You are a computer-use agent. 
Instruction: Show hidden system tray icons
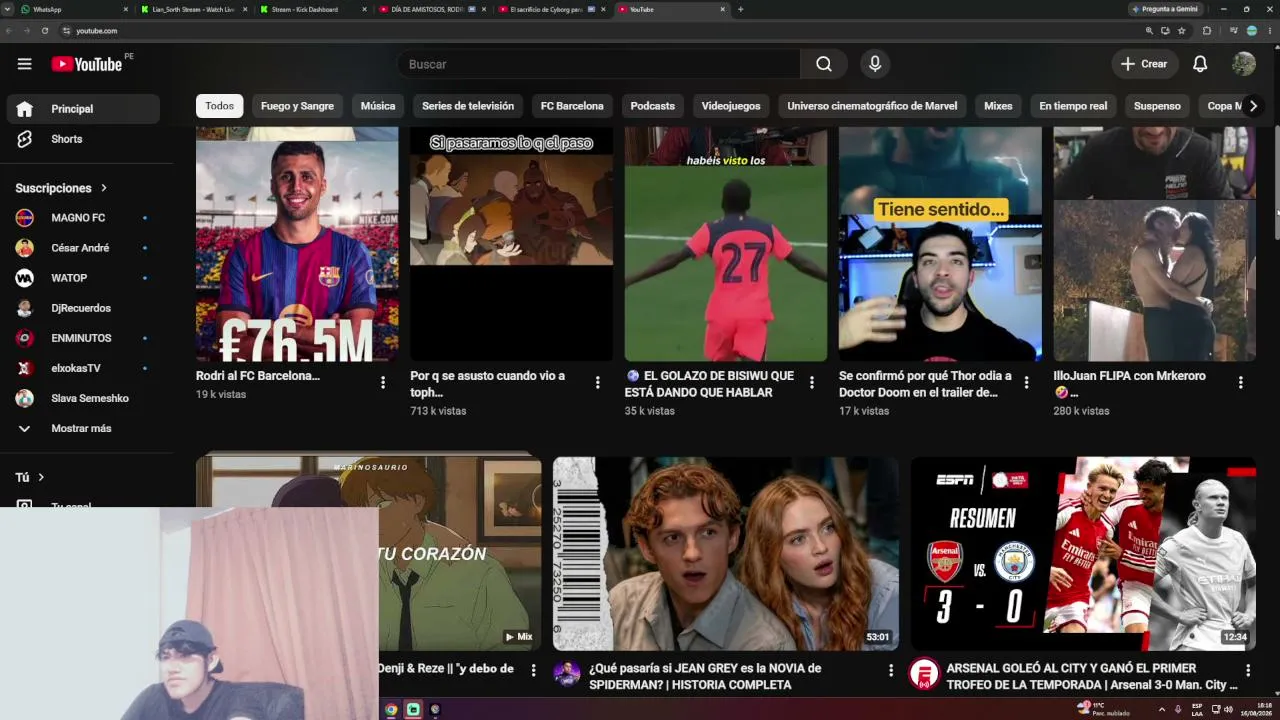[x=1162, y=709]
